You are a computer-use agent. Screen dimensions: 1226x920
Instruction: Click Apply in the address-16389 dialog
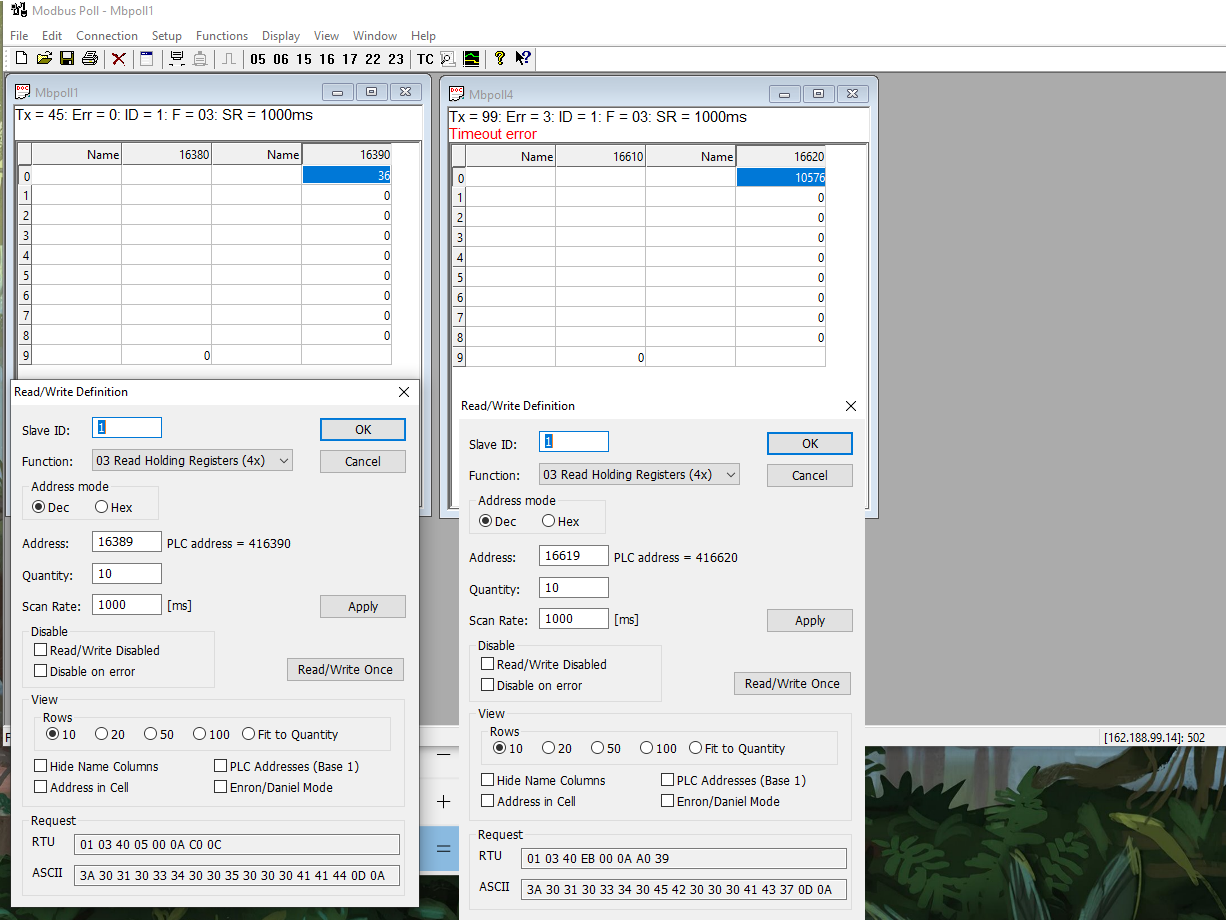point(363,606)
